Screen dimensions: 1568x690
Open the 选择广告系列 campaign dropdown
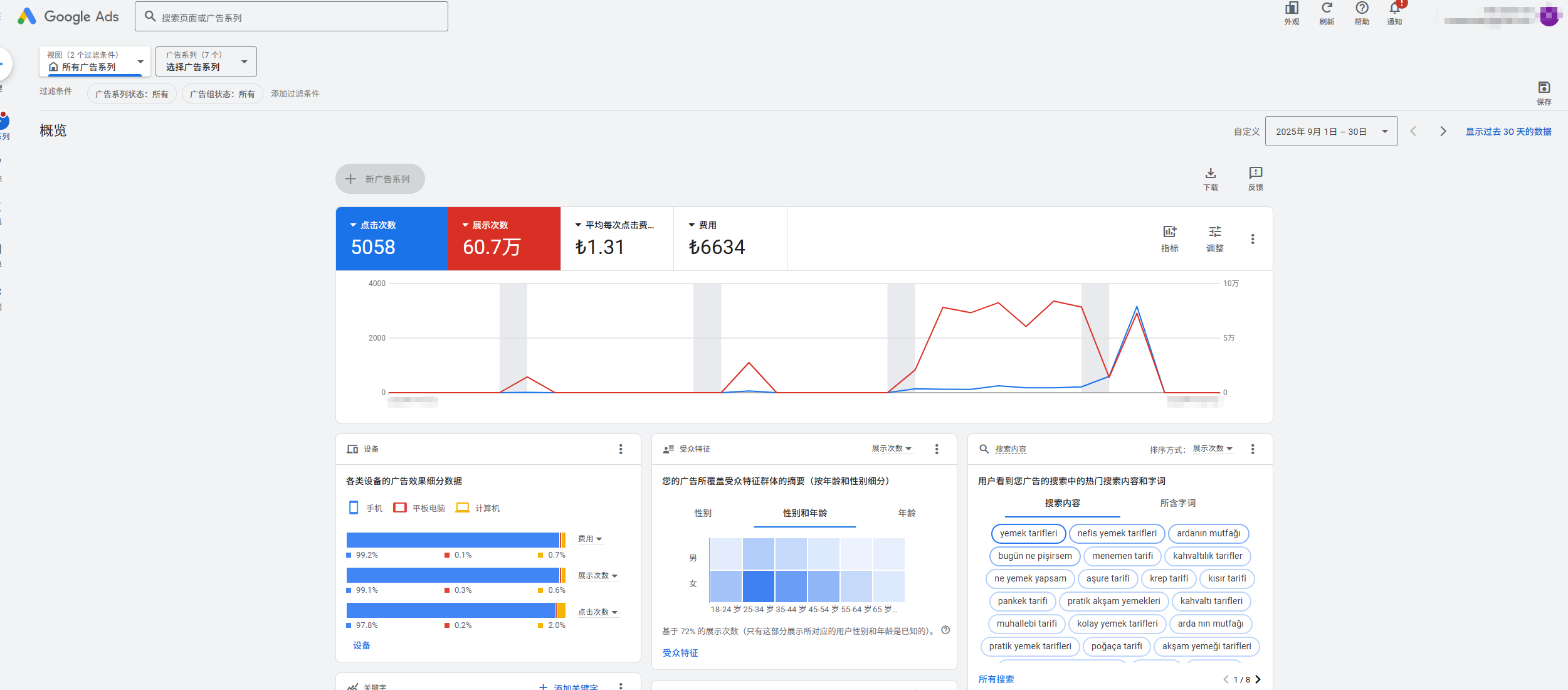click(206, 61)
